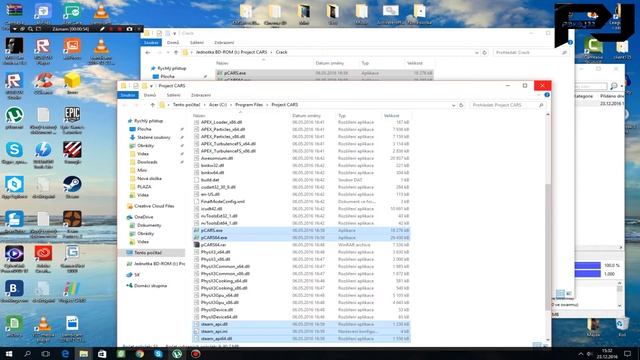Open the Sdílení tab in Project CARS window
This screenshot has height=360, width=640.
(x=173, y=95)
